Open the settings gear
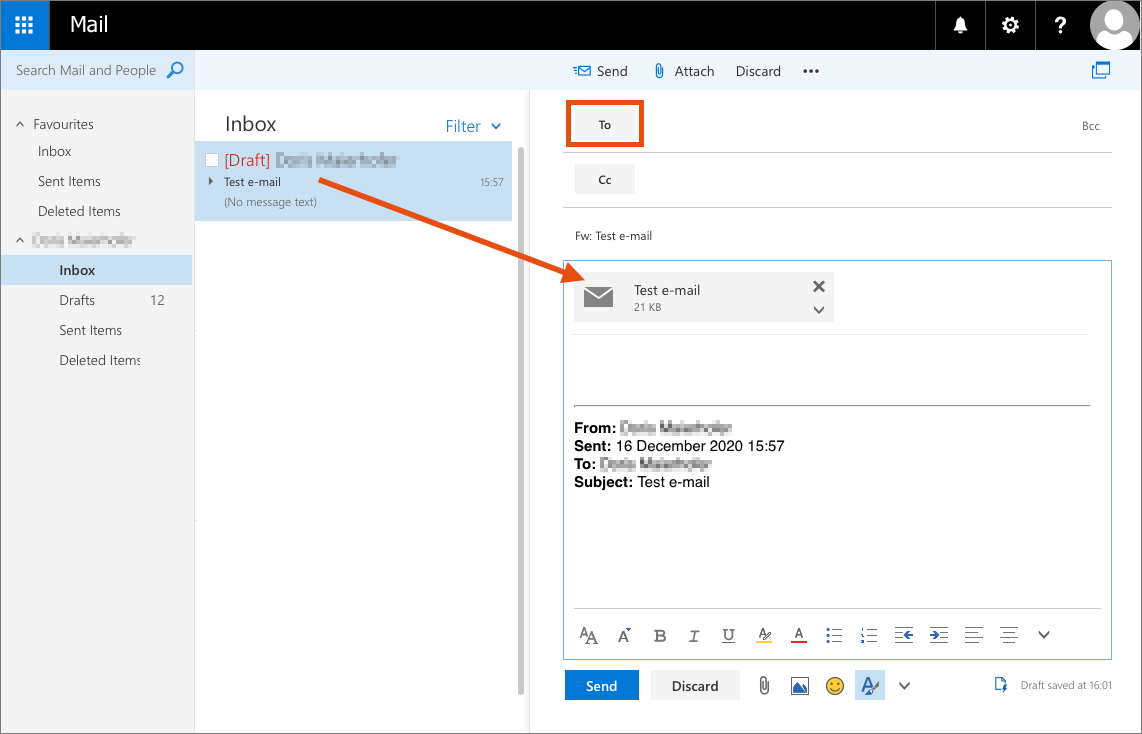The image size is (1142, 734). click(1010, 25)
